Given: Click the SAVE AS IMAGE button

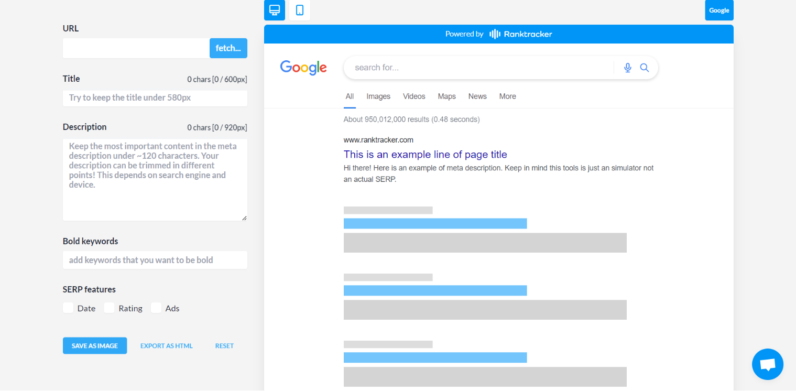Looking at the screenshot, I should (x=95, y=346).
